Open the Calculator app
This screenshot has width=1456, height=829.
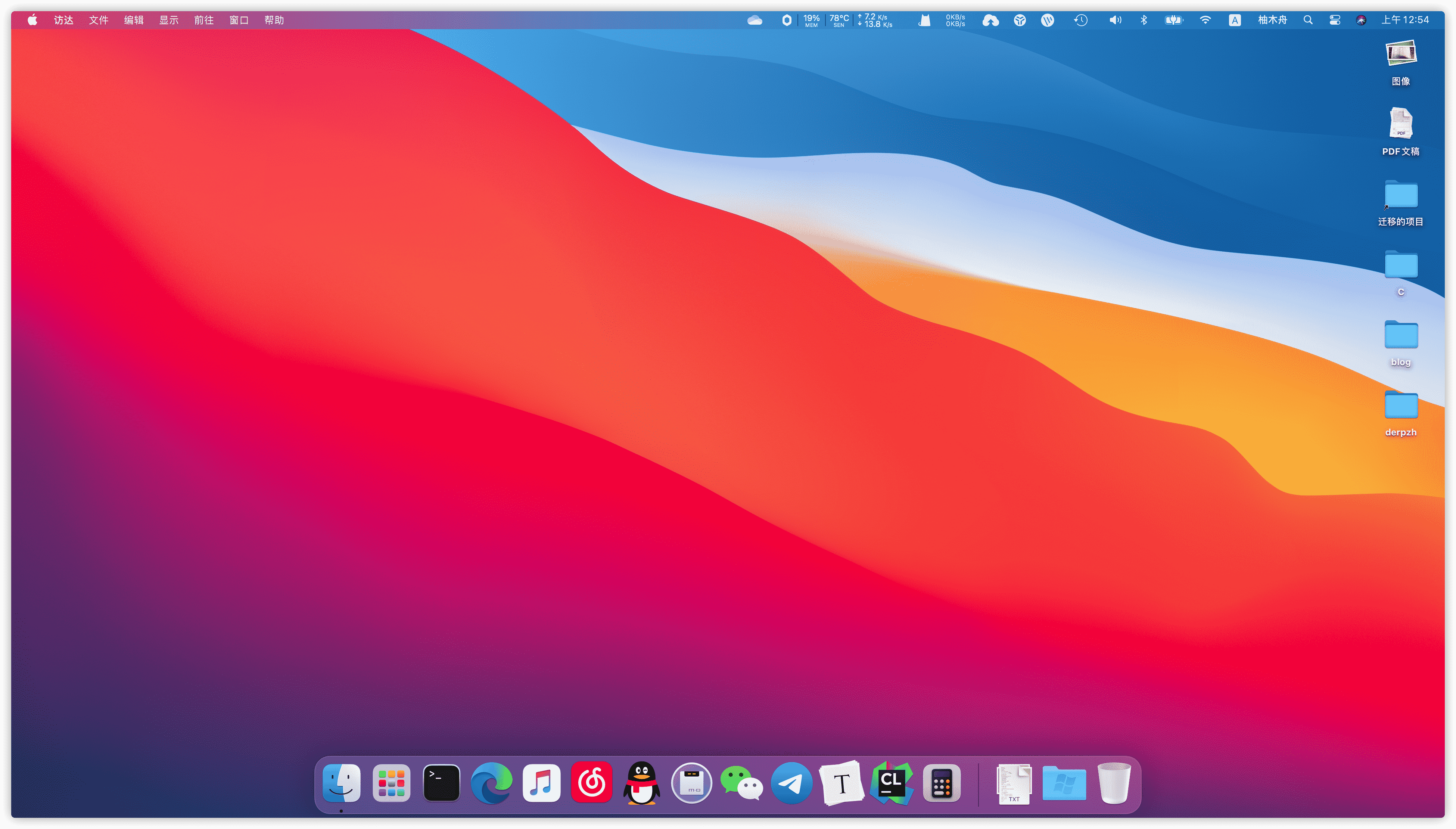(x=942, y=783)
